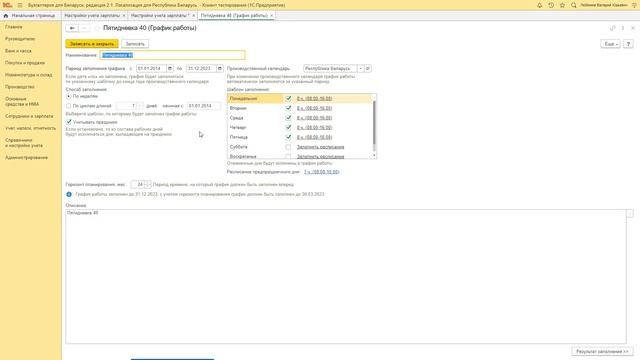
Task: Open the Администрирование section
Action: (26, 158)
